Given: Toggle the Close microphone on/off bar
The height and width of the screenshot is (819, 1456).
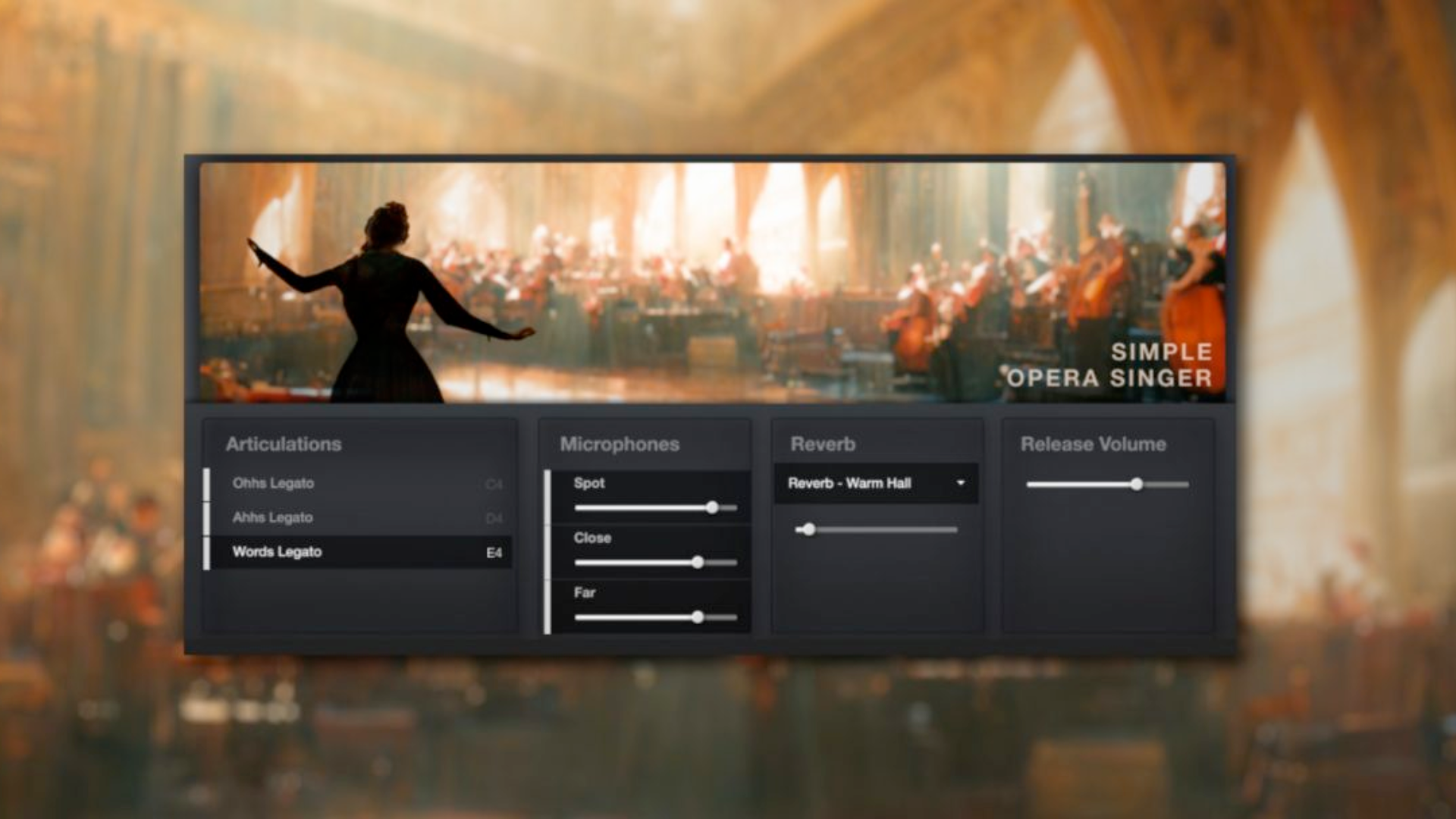Looking at the screenshot, I should [548, 551].
